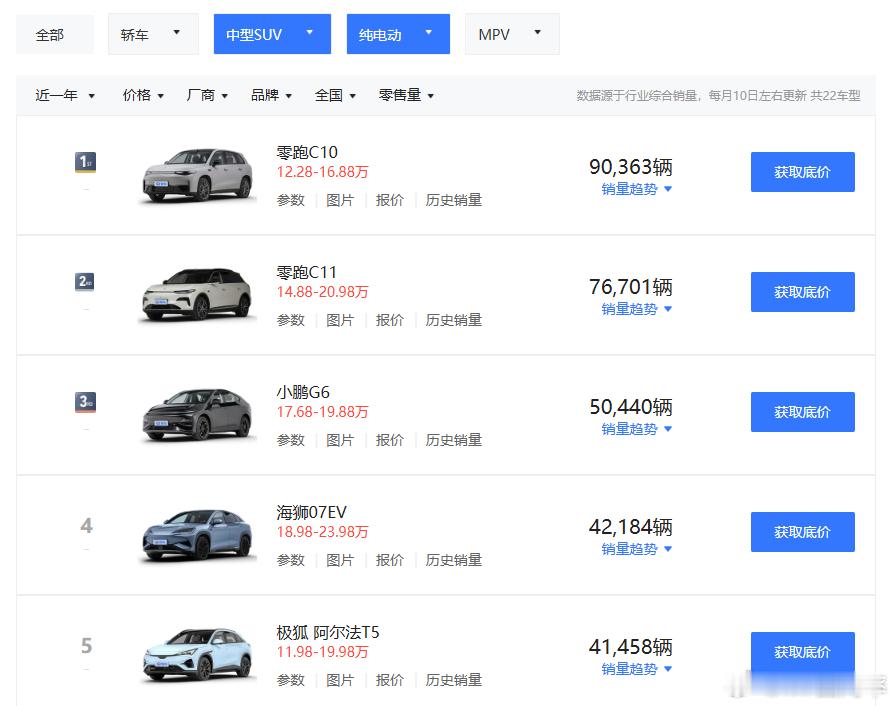Click the 3rd place rank badge
896x706 pixels.
86,402
